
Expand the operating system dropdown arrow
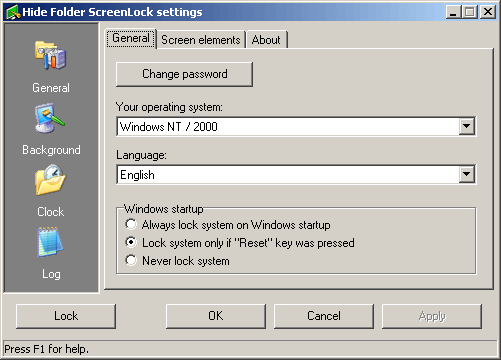tap(467, 126)
